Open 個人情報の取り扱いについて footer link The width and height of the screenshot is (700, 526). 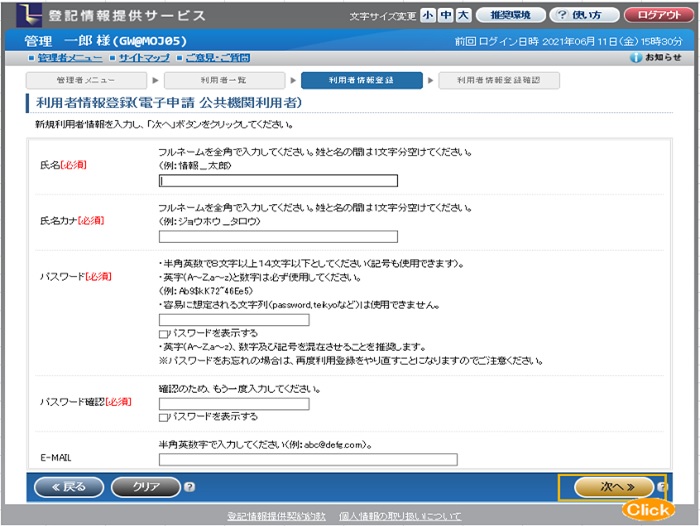[x=400, y=517]
